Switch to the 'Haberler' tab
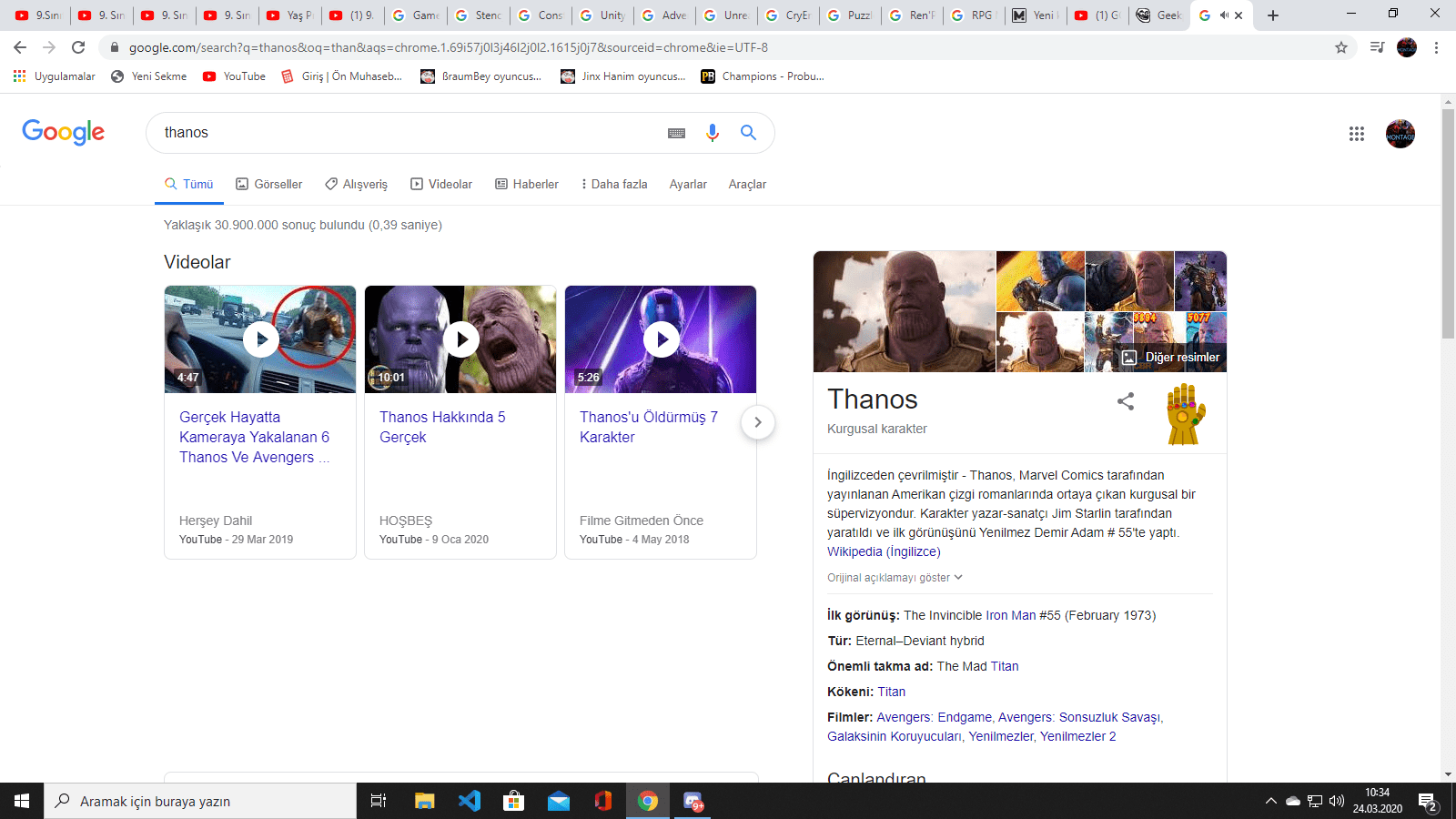Viewport: 1456px width, 819px height. tap(527, 184)
